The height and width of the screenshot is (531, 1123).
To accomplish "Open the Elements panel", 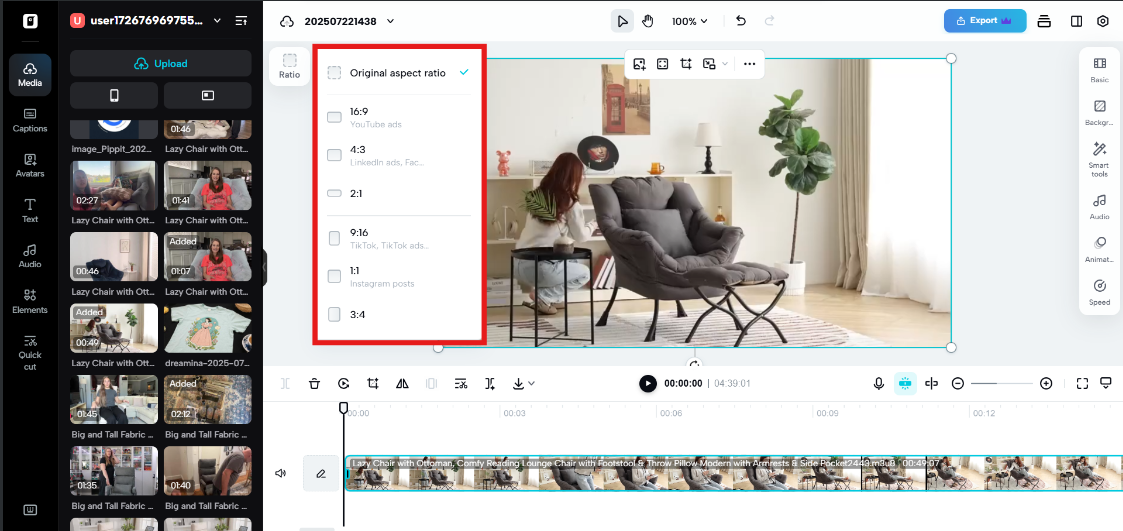I will coord(30,302).
